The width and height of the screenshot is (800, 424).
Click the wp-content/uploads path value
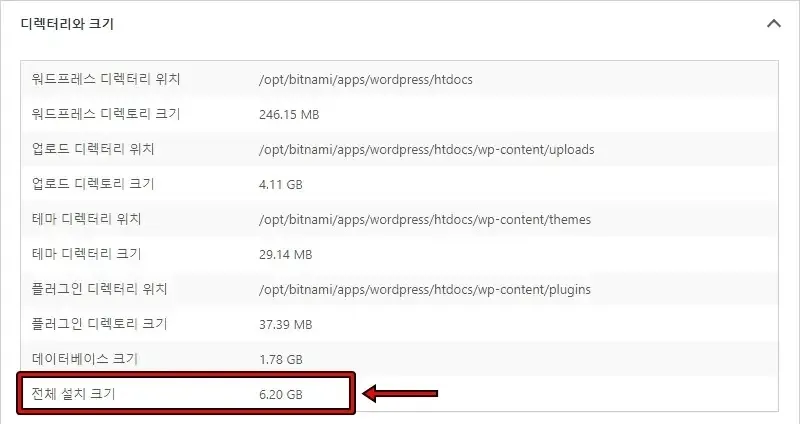[x=427, y=149]
